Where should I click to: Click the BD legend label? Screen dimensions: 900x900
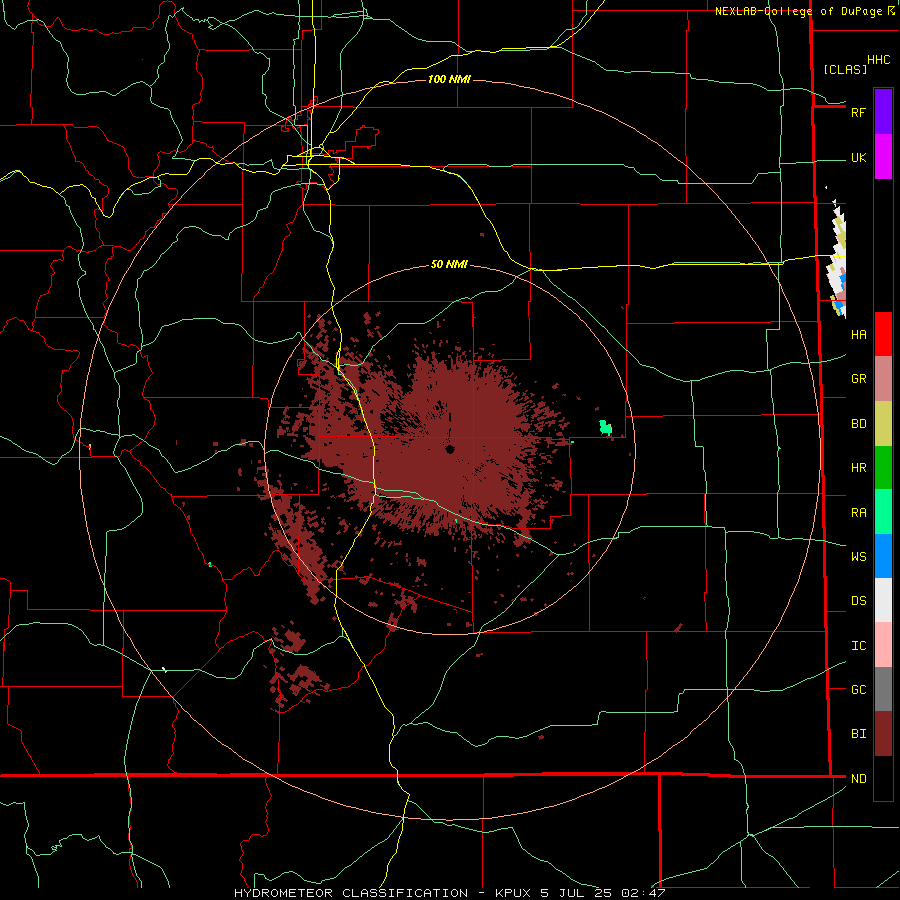(x=858, y=424)
